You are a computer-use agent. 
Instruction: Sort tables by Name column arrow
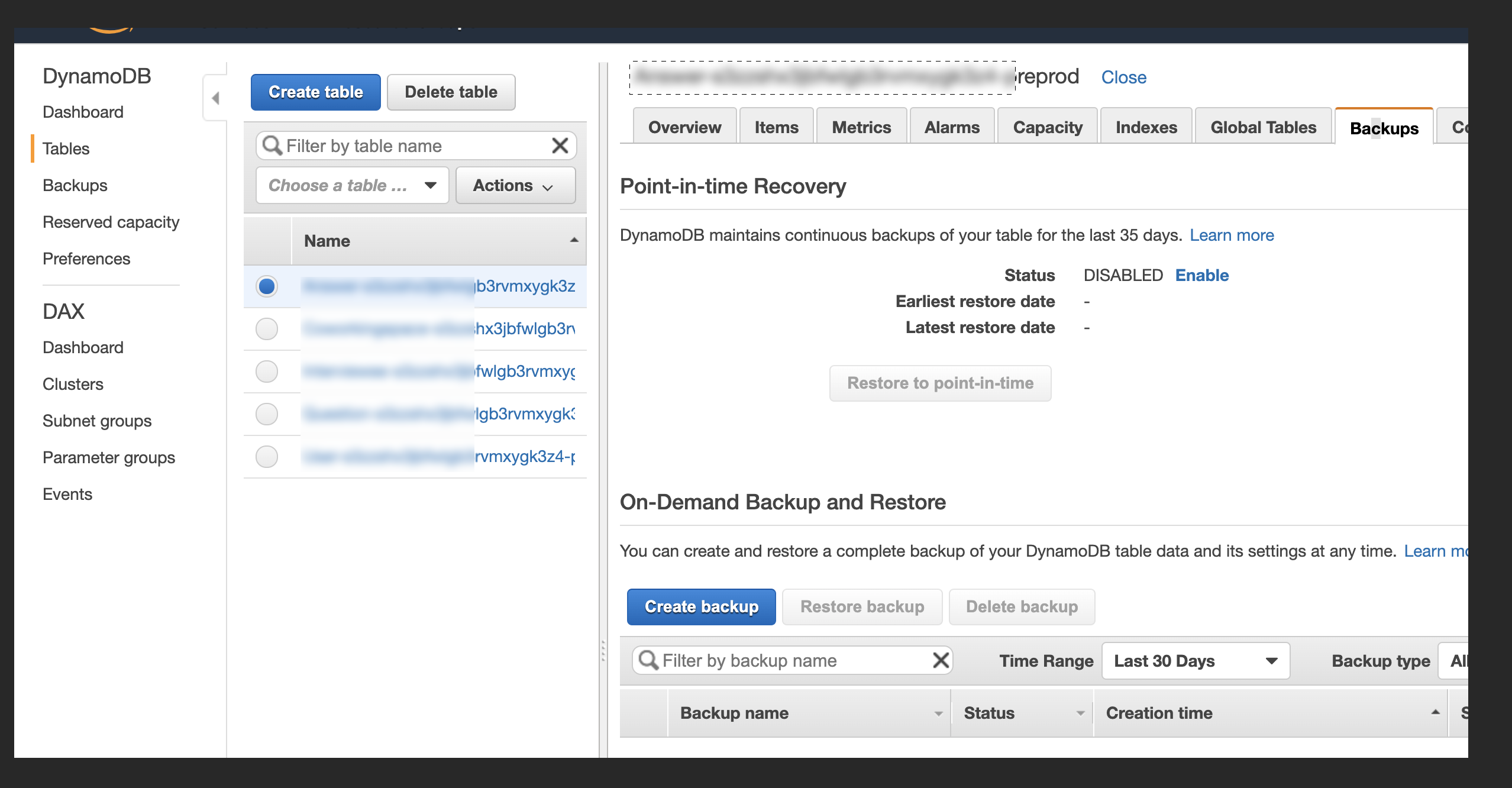pos(573,240)
